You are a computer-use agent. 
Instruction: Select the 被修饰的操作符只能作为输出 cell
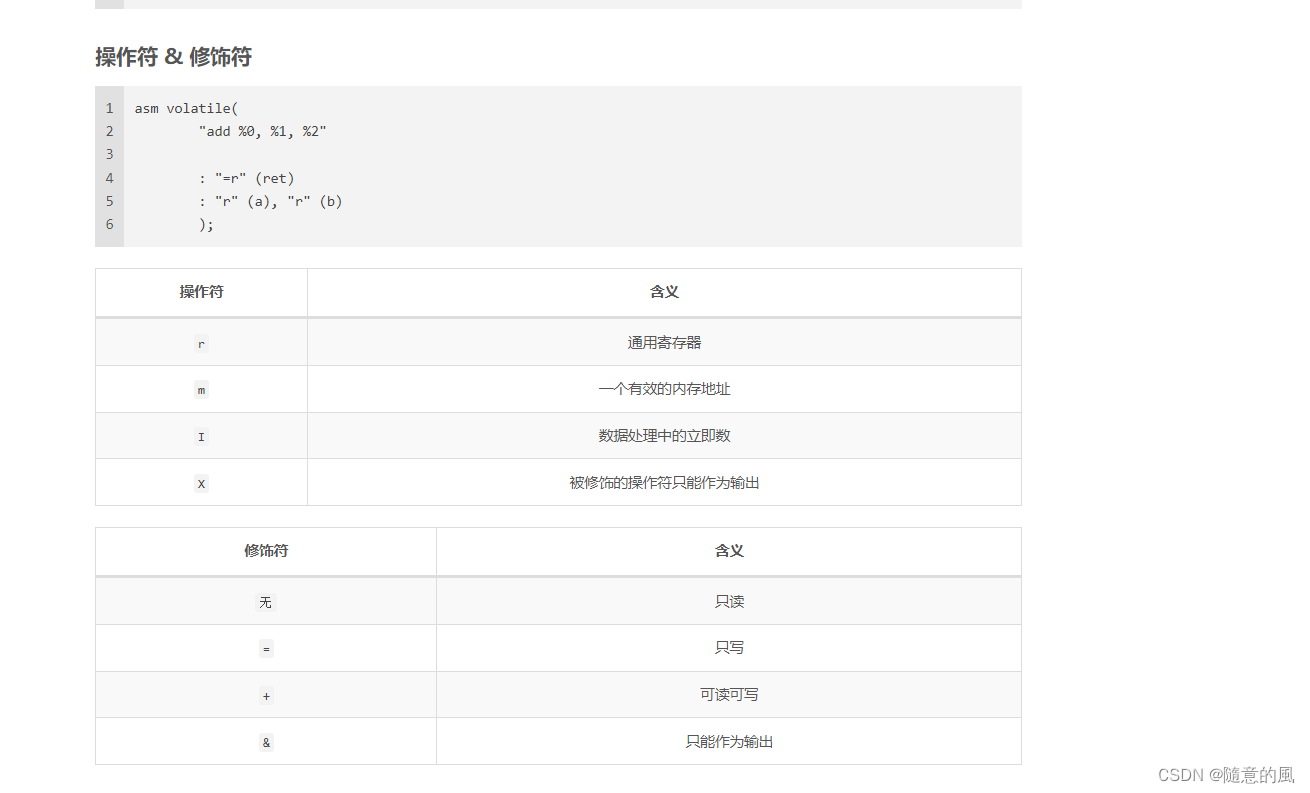point(663,482)
